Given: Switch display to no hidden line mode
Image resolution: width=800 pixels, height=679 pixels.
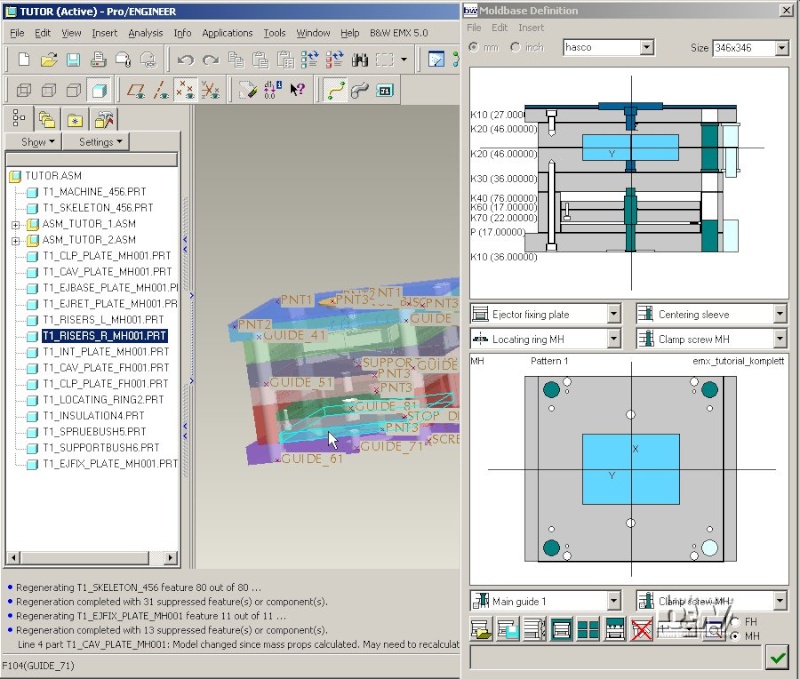Looking at the screenshot, I should click(x=74, y=91).
